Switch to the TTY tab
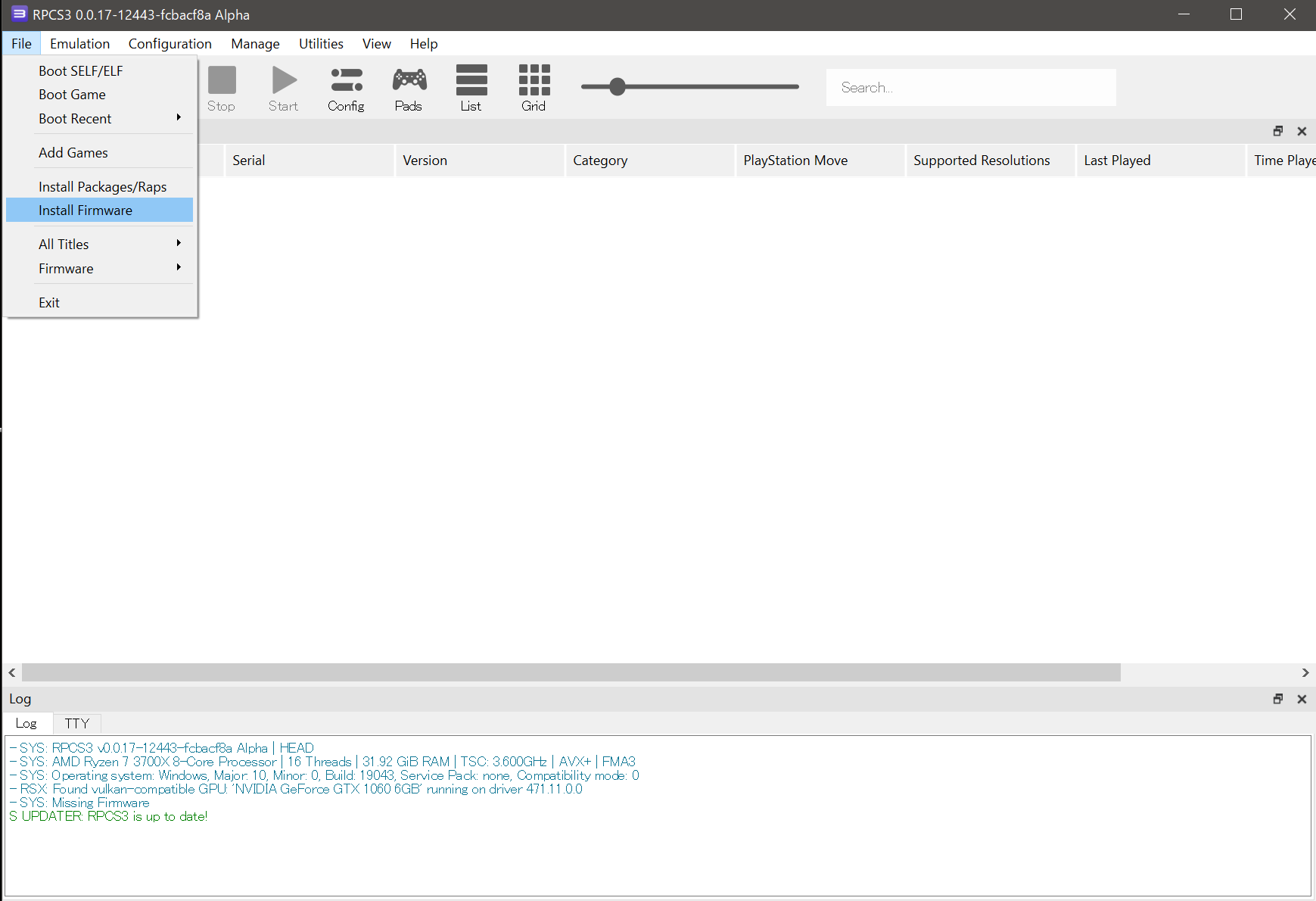Viewport: 1316px width, 901px height. pyautogui.click(x=76, y=723)
